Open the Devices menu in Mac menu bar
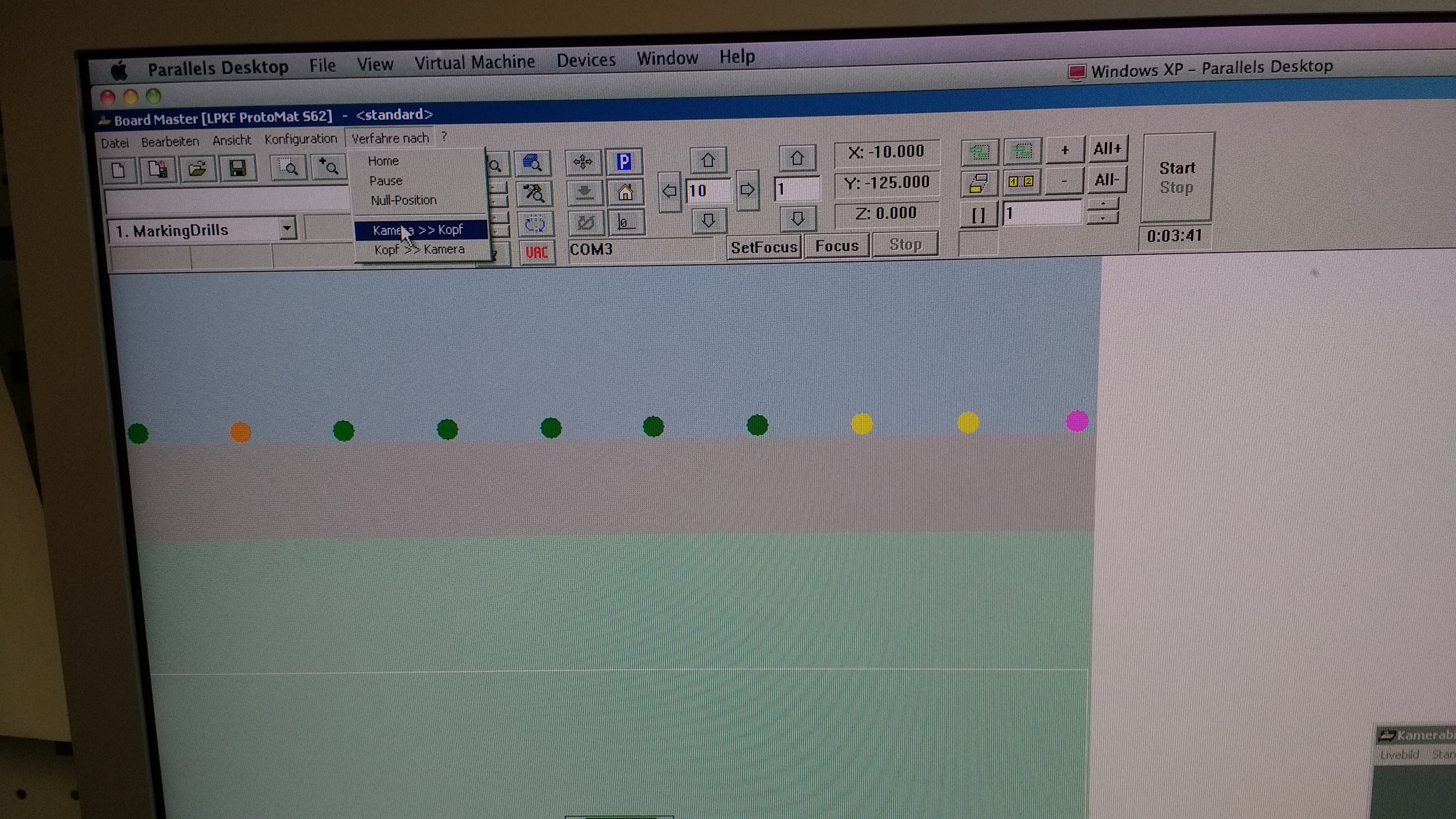Viewport: 1456px width, 819px height. coord(586,59)
